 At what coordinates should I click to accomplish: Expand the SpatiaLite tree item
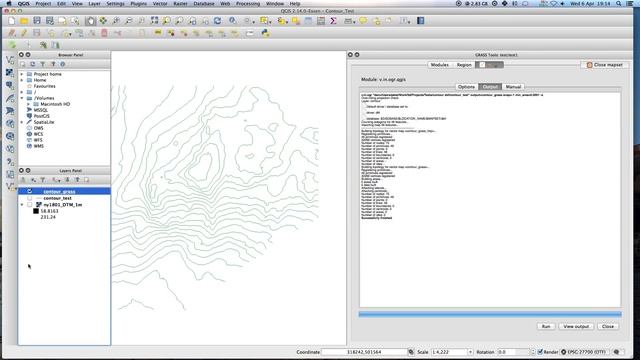click(22, 122)
